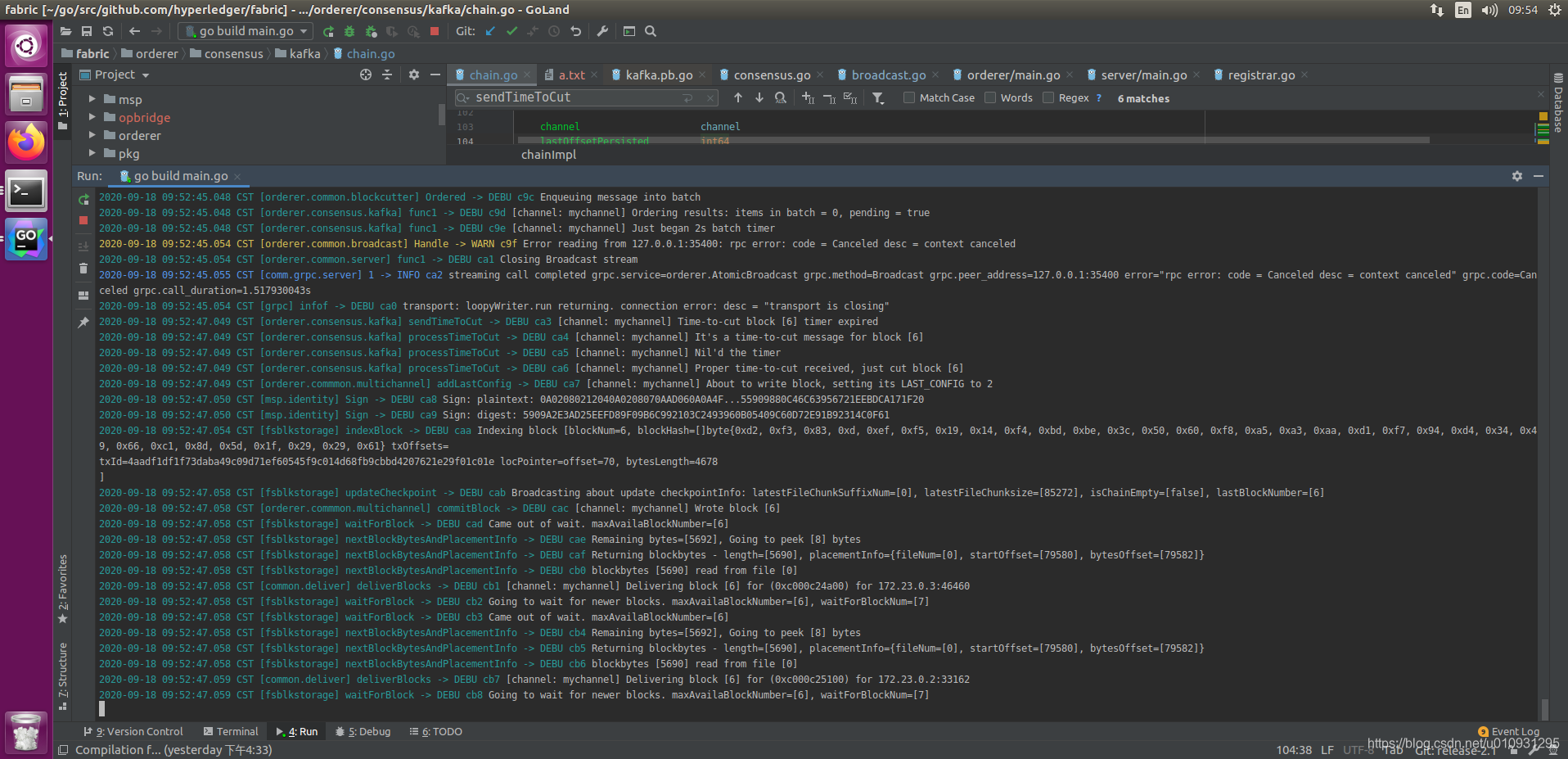Open the Debug tool window
Viewport: 1568px width, 759px height.
[x=363, y=731]
